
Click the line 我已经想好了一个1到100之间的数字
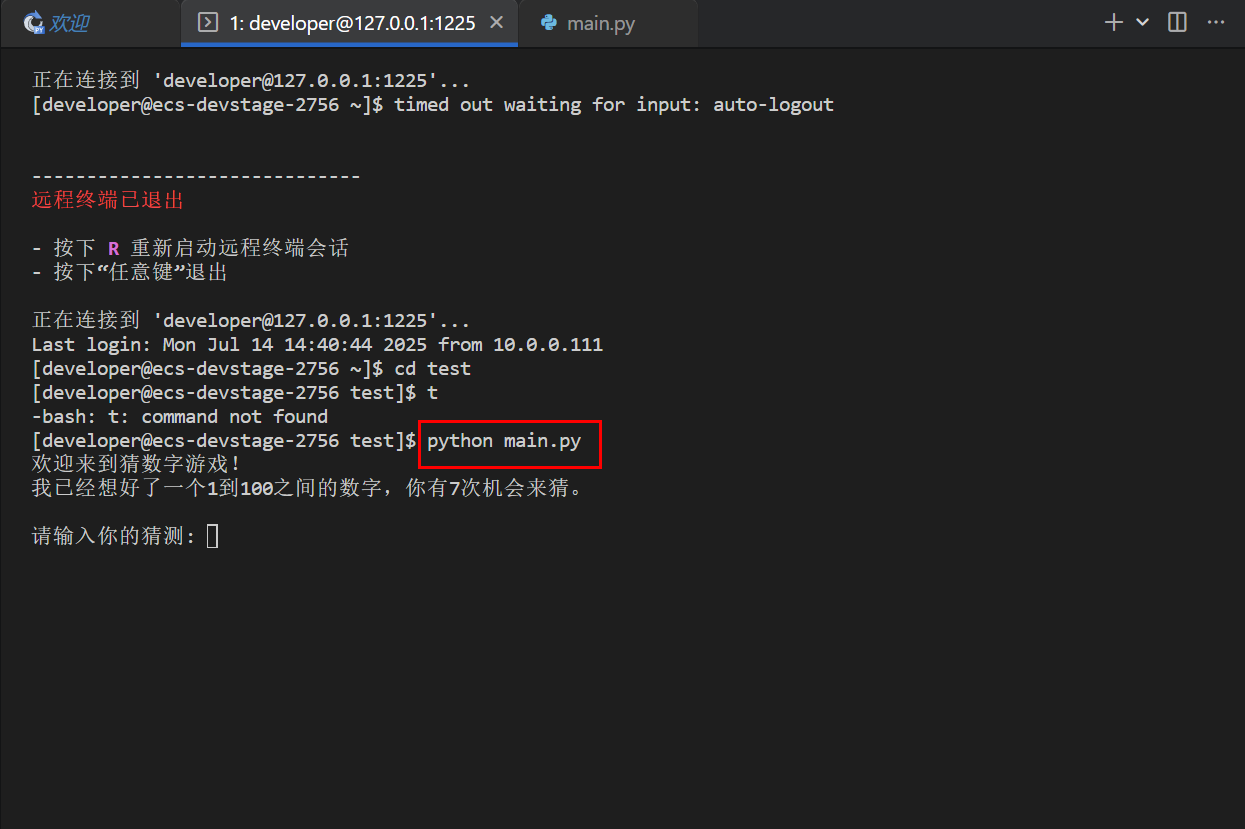tap(307, 489)
